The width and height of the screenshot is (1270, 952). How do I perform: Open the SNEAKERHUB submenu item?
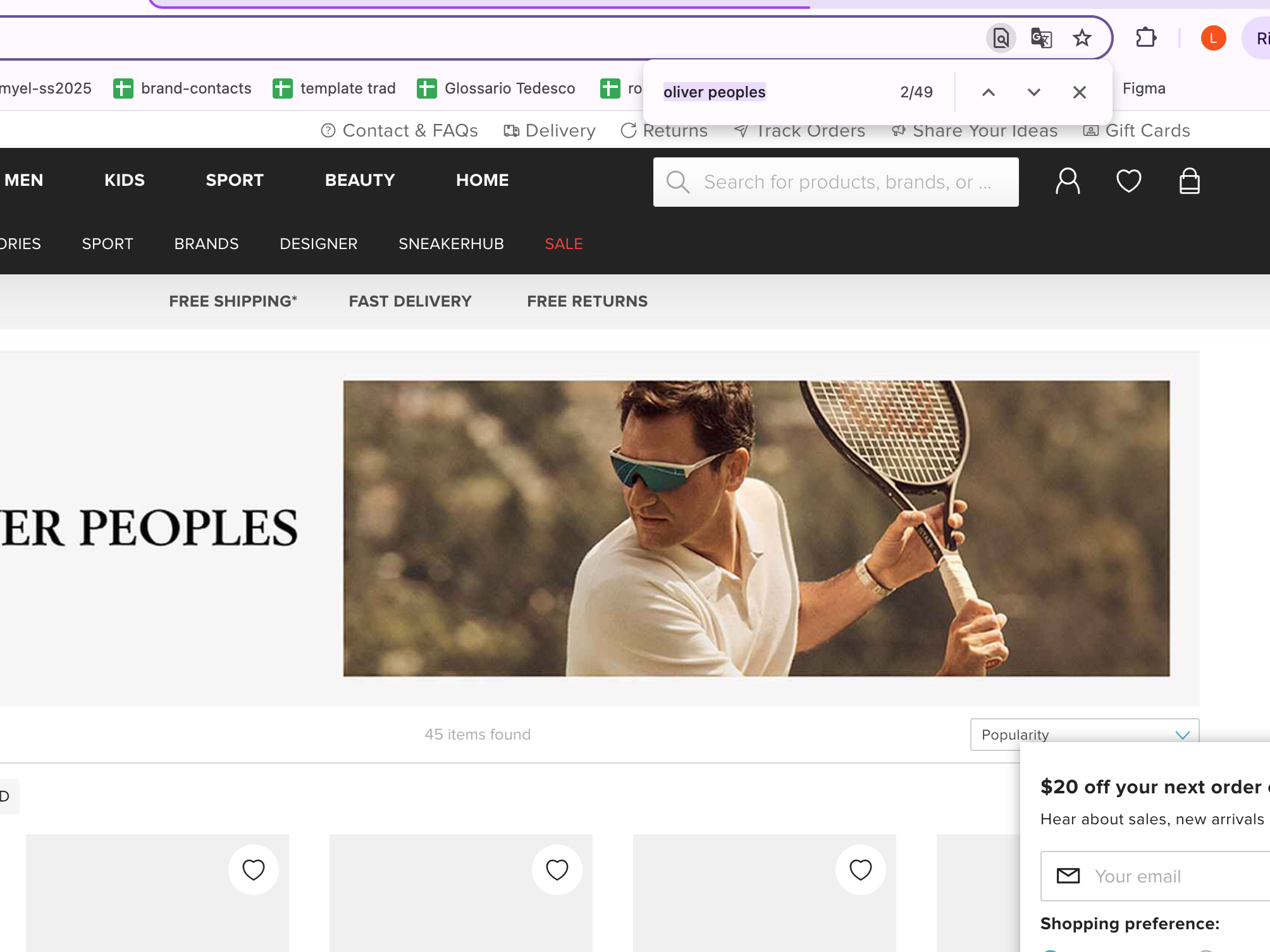[451, 244]
